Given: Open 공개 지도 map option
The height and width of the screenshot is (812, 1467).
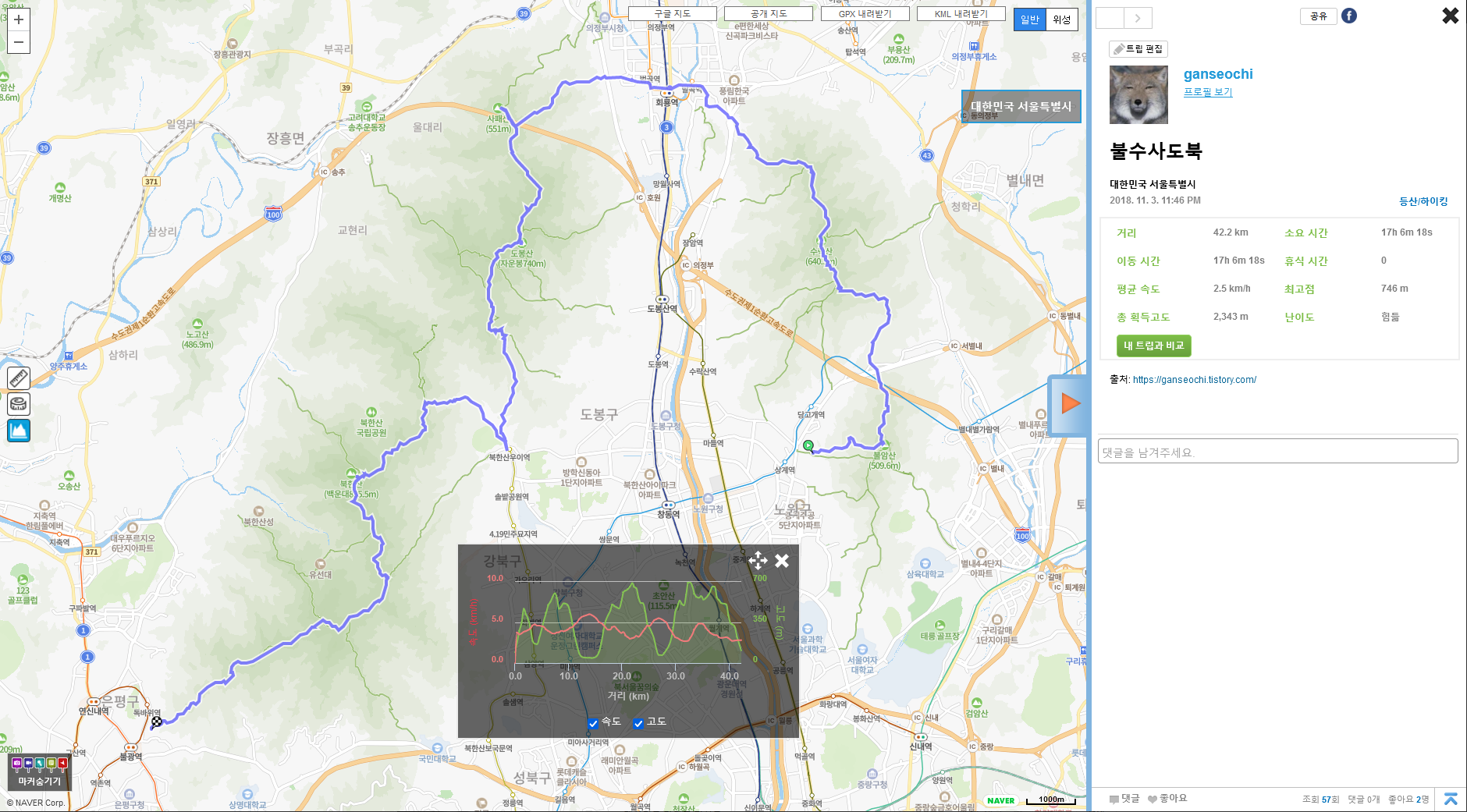Looking at the screenshot, I should 769,14.
